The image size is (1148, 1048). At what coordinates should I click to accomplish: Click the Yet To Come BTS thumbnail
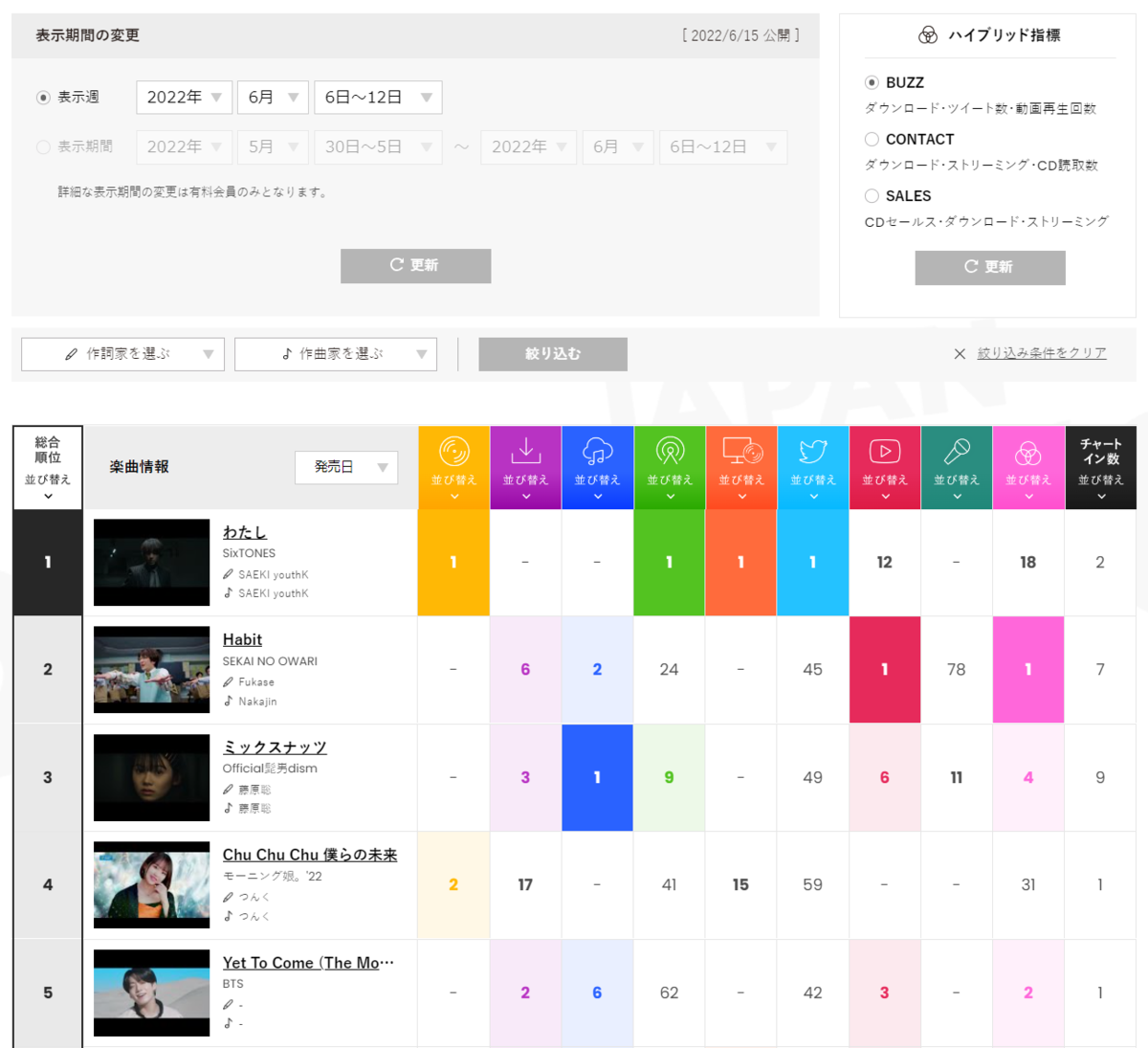(x=151, y=993)
